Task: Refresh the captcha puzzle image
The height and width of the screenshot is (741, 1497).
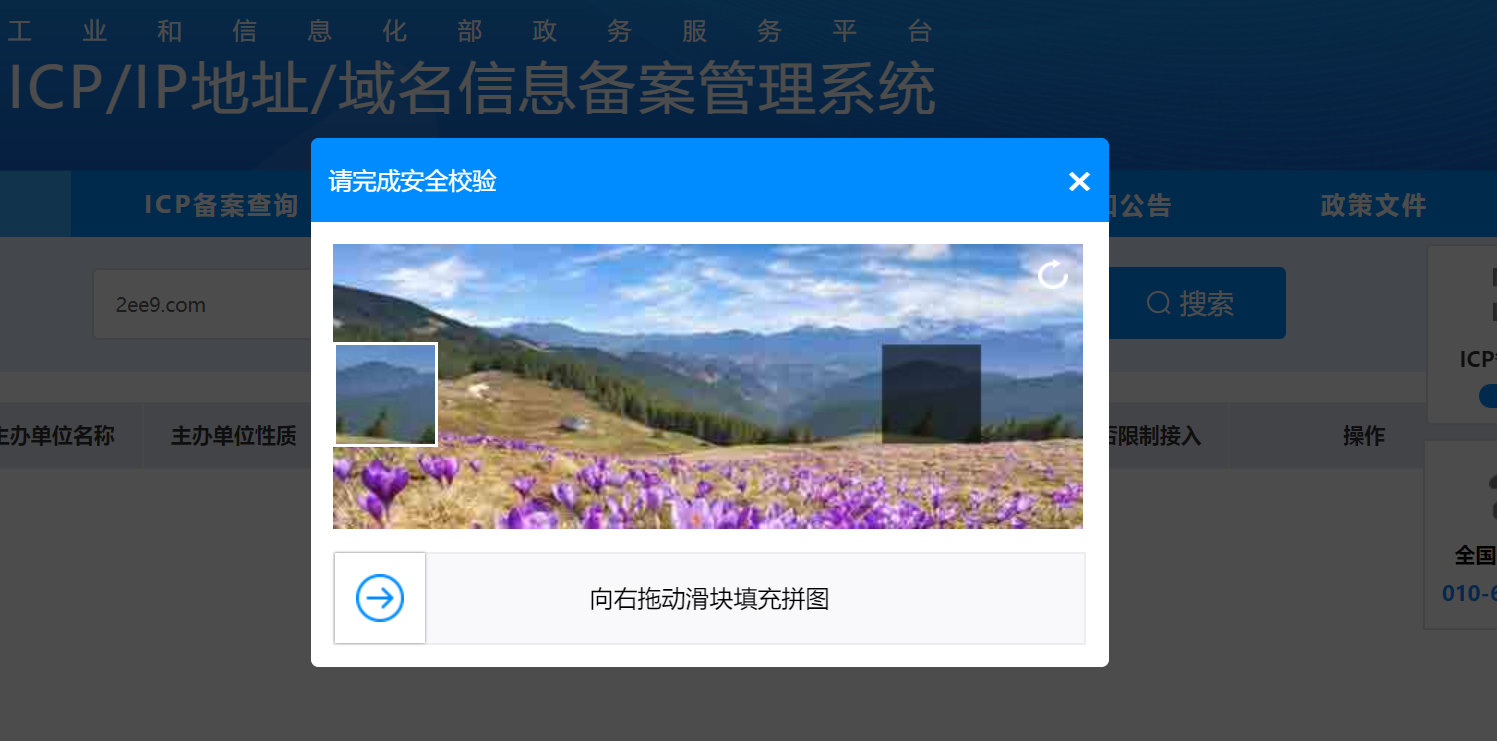Action: (1053, 274)
